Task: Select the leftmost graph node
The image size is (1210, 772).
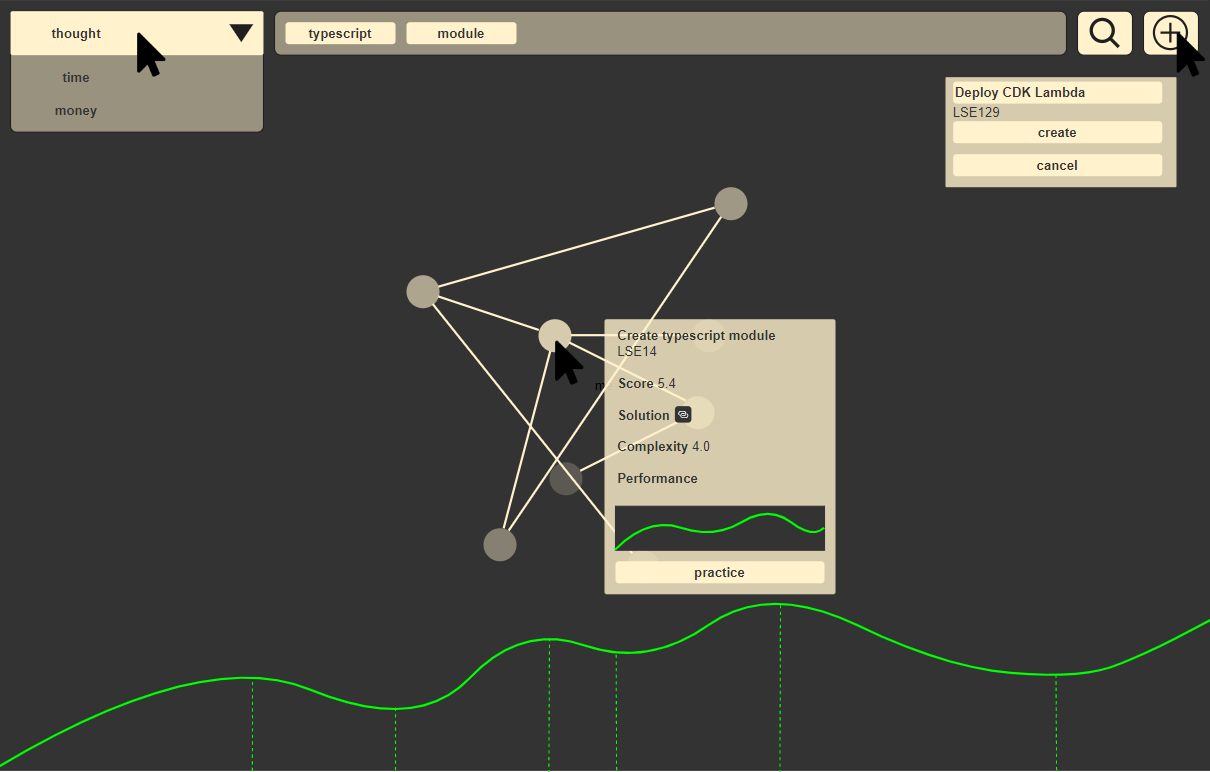Action: click(423, 292)
